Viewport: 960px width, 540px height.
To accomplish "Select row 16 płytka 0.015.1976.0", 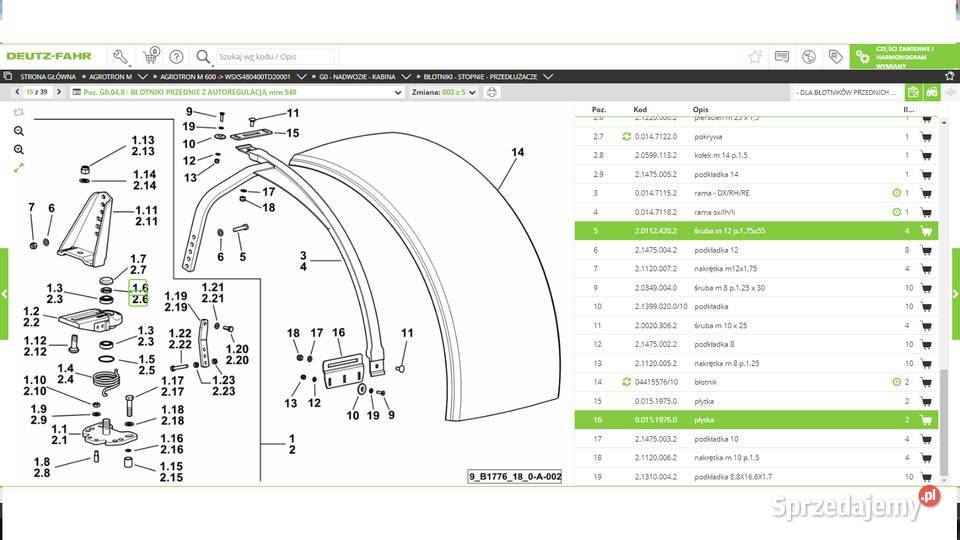I will point(756,420).
